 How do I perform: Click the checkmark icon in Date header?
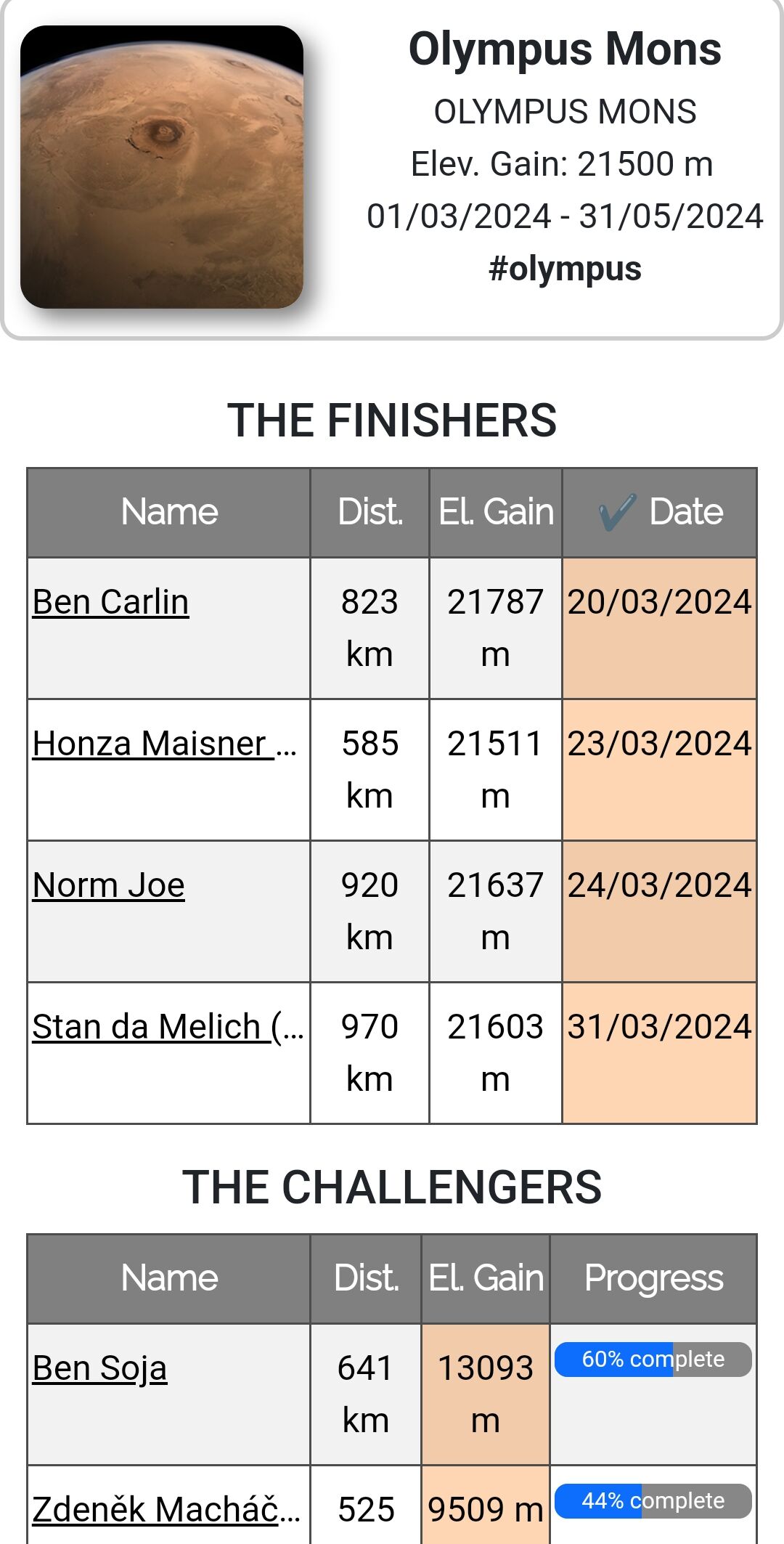click(617, 512)
